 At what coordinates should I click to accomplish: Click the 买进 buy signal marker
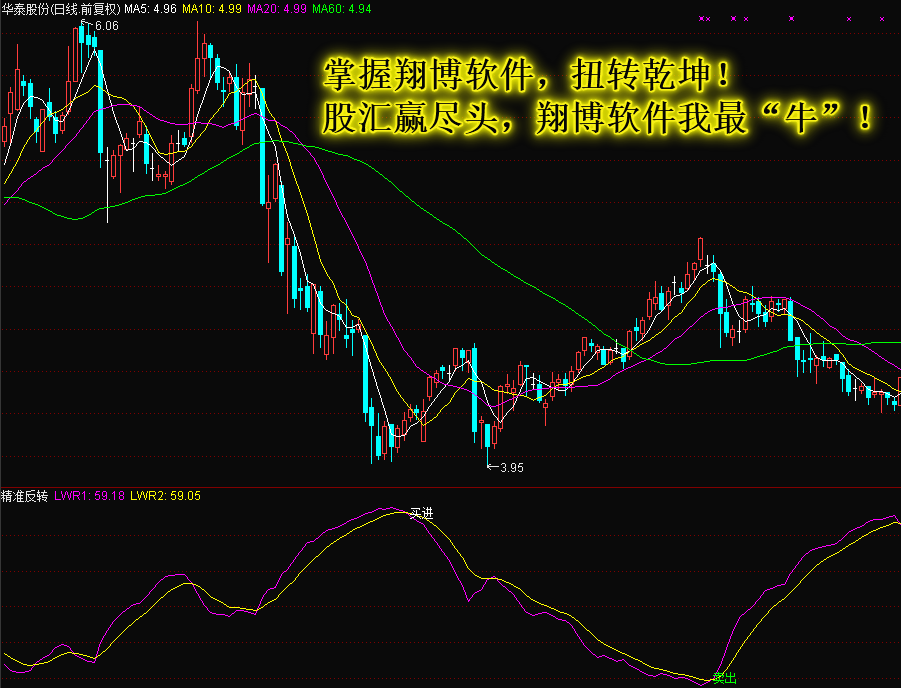tap(421, 513)
